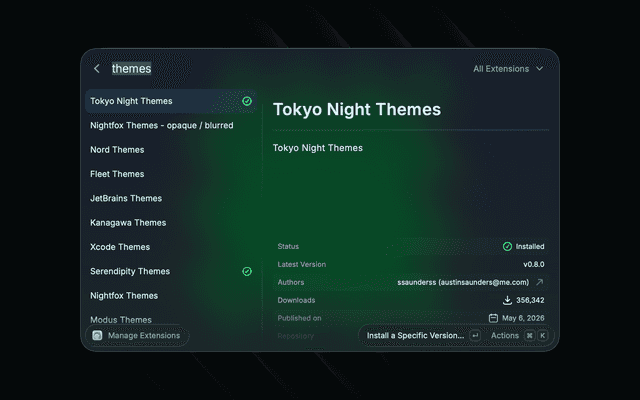The height and width of the screenshot is (400, 640).
Task: Click the May 6, 2026 date
Action: pos(523,318)
